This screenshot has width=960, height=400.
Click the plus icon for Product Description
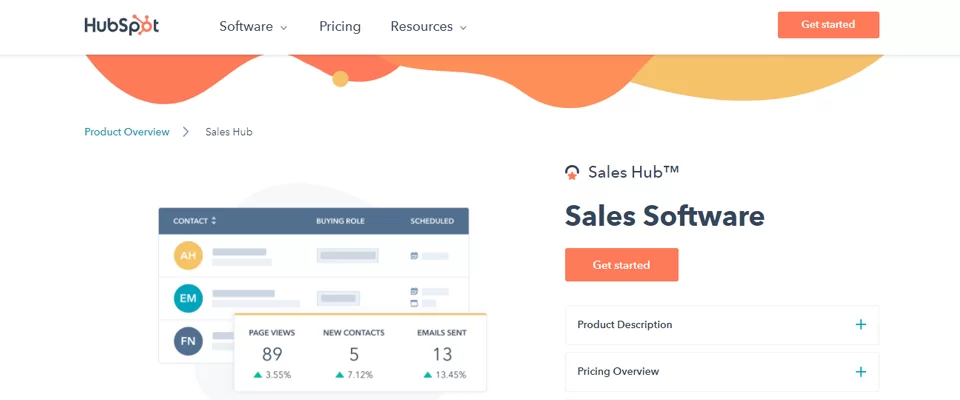(x=861, y=325)
